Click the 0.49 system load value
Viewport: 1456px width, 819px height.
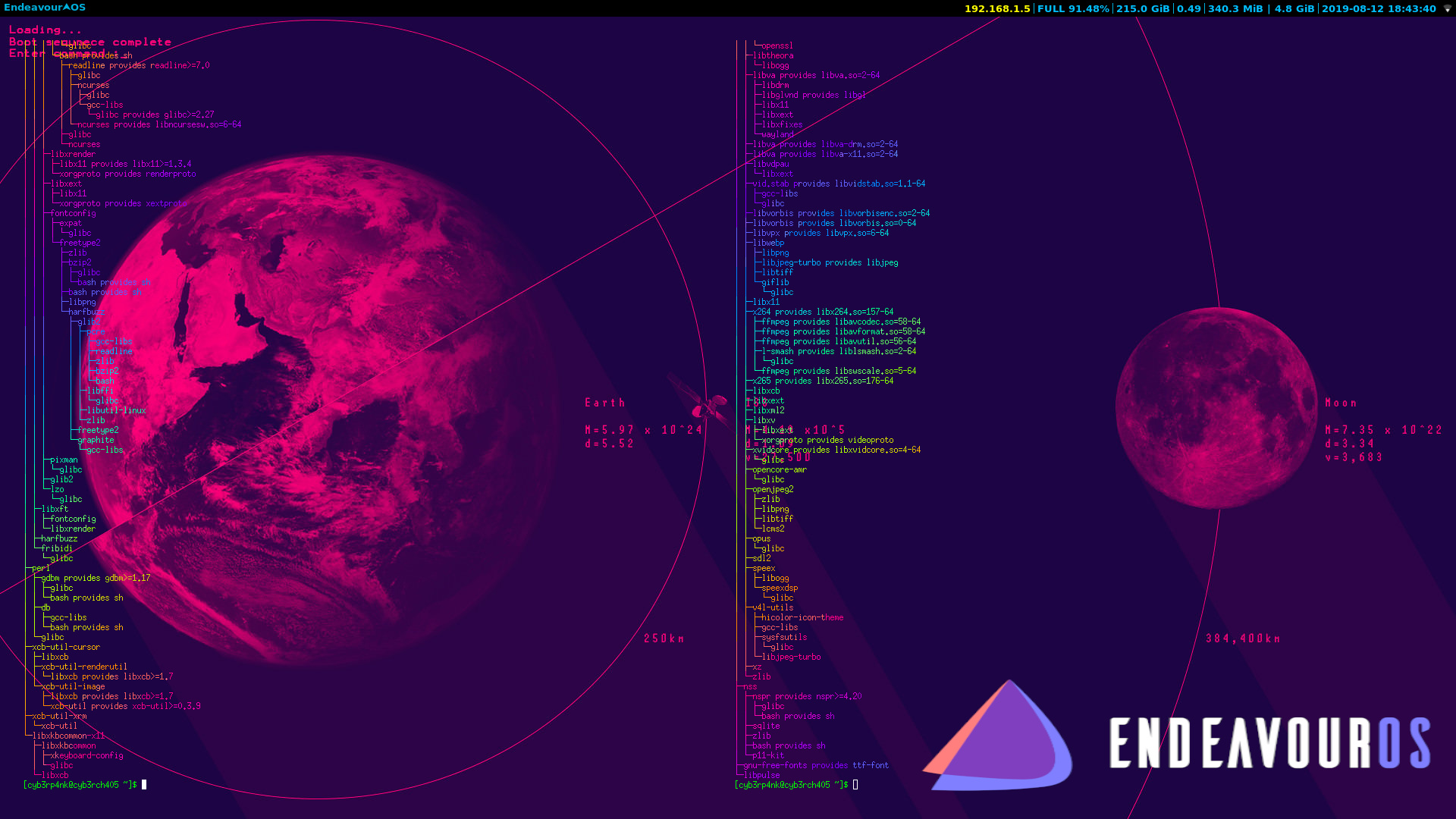tap(1189, 8)
